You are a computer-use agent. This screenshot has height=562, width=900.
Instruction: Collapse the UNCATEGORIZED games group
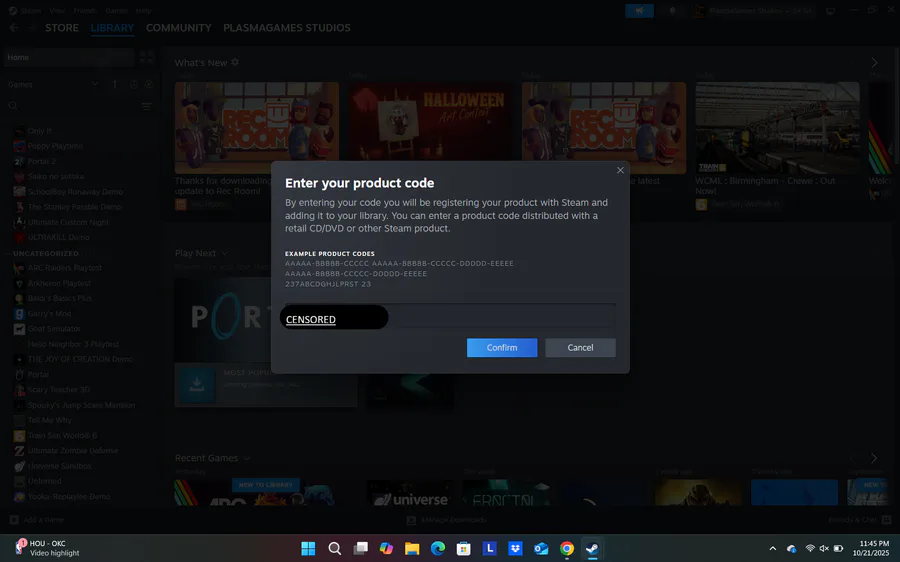(x=45, y=253)
